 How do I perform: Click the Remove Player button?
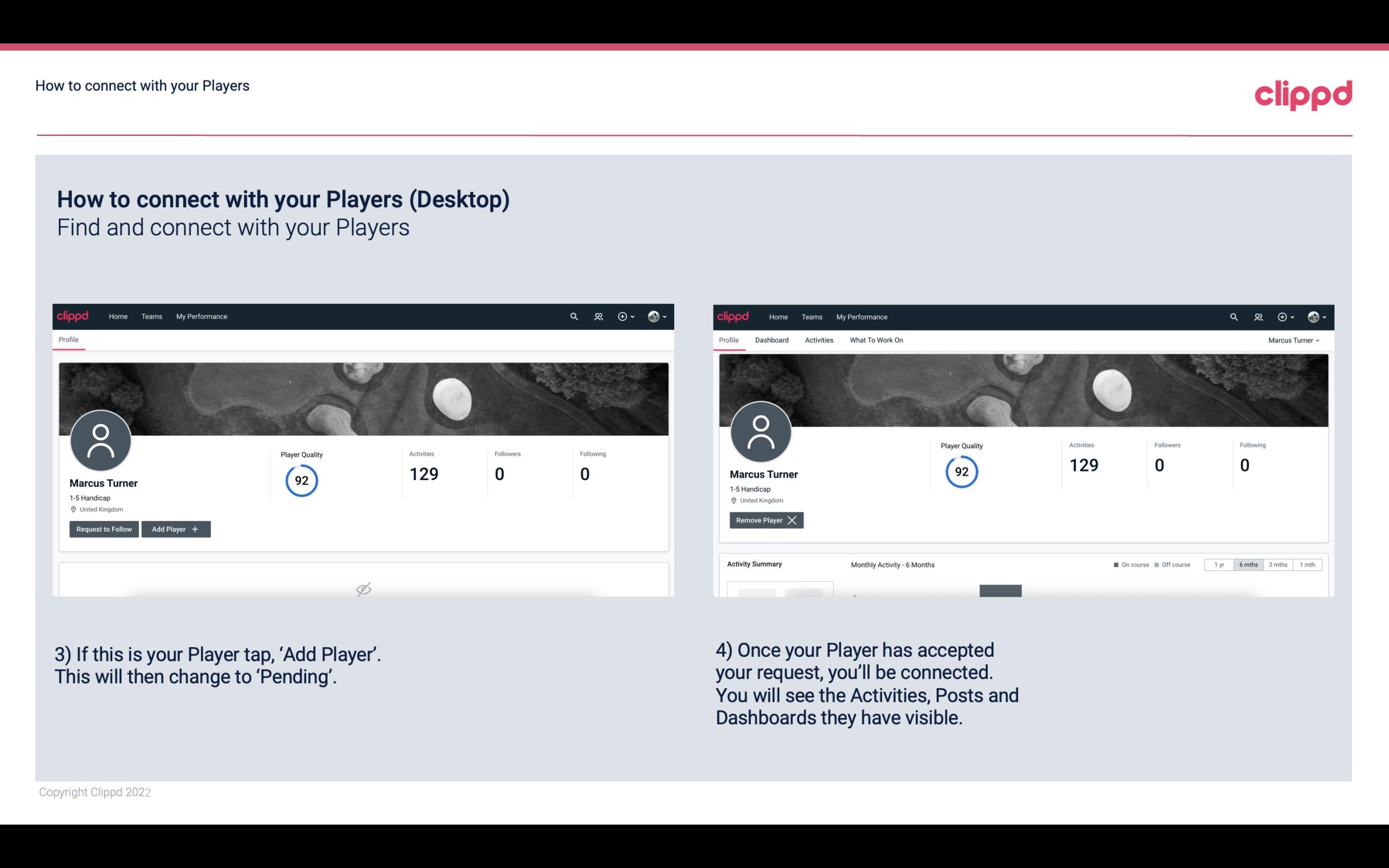point(765,520)
